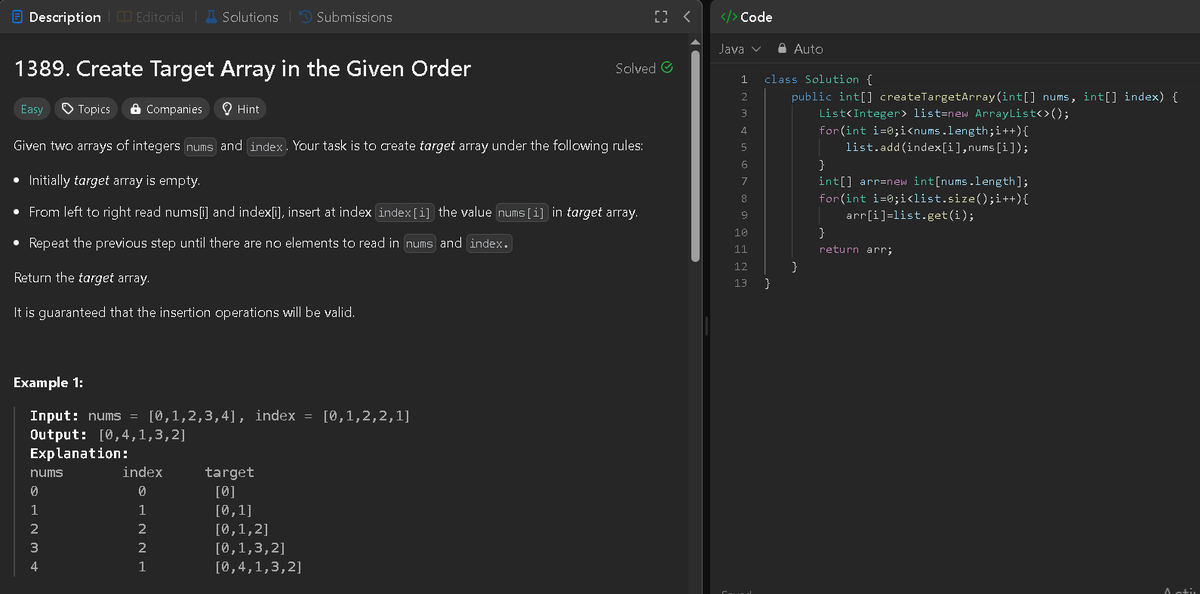
Task: Click the inline code 'nums[i]' in the rules
Action: tap(522, 213)
